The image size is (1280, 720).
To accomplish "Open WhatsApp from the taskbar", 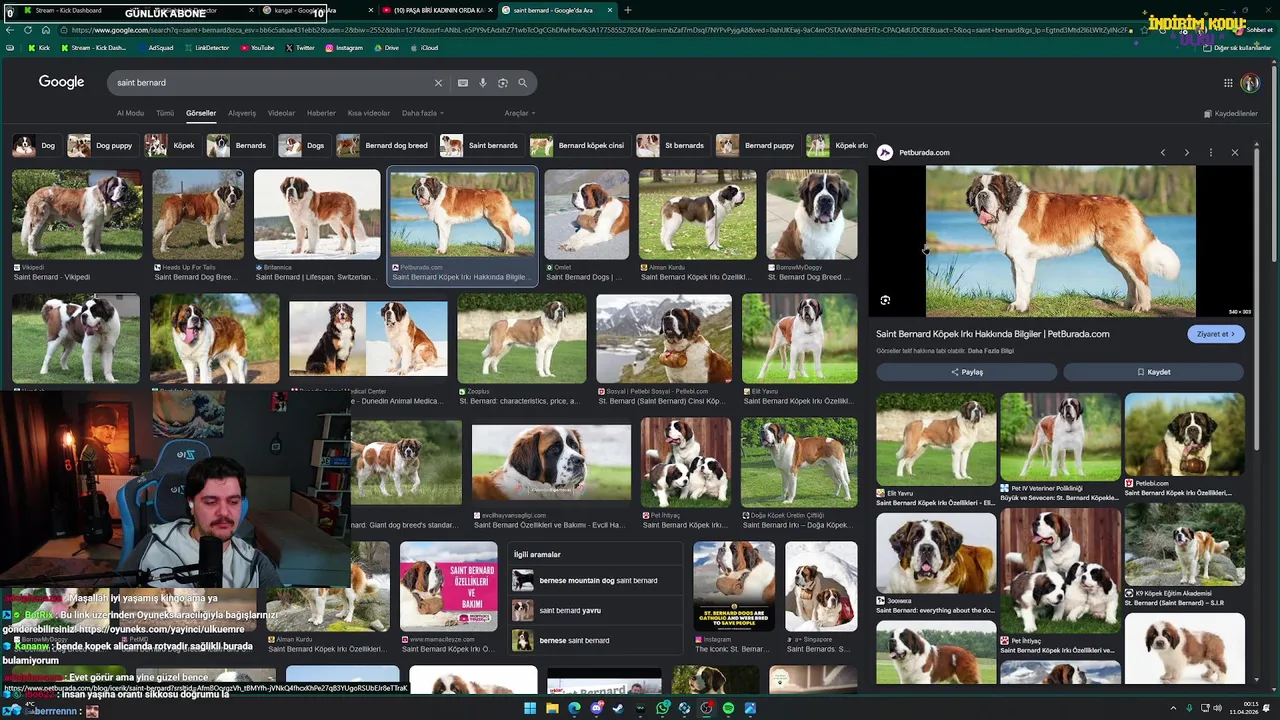I will [662, 709].
